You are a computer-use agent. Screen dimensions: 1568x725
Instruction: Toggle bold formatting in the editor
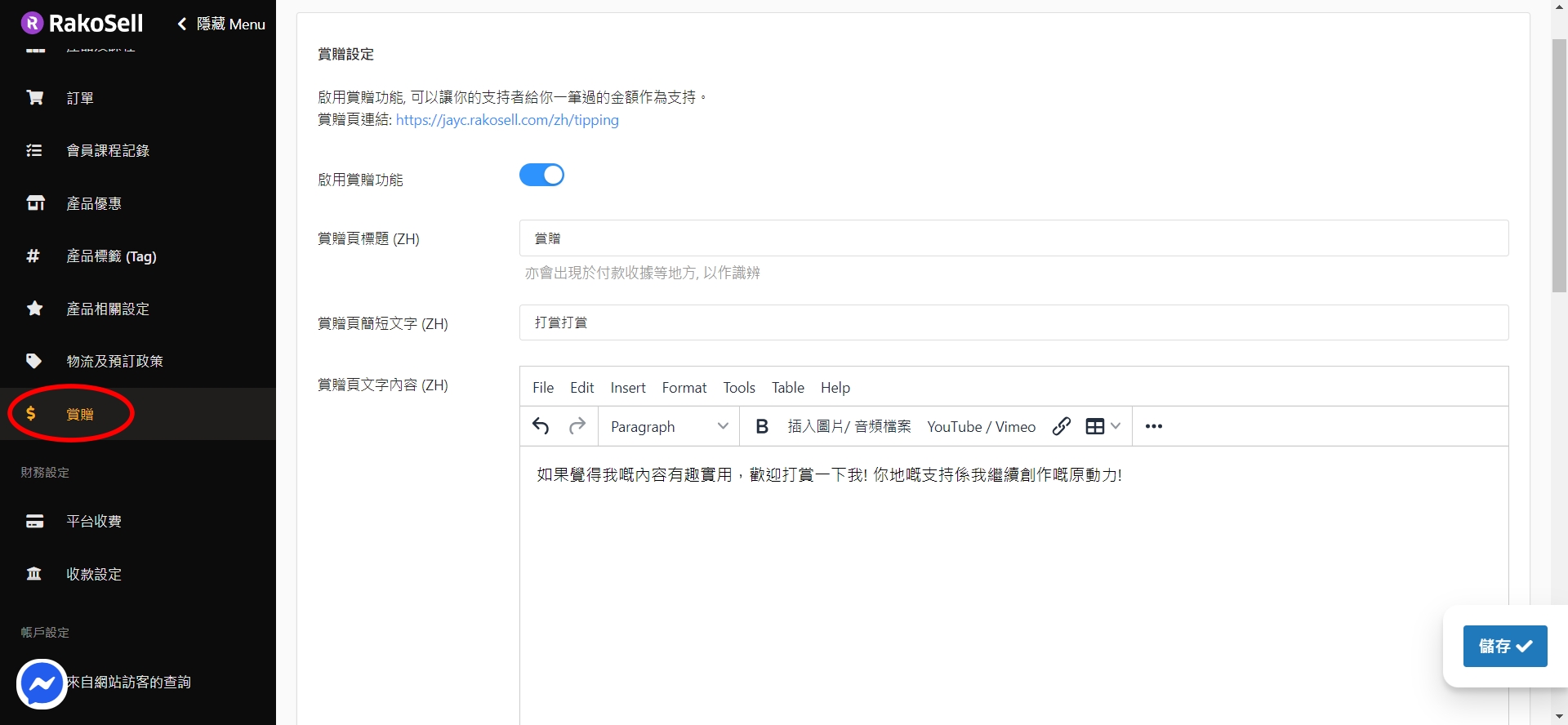762,426
